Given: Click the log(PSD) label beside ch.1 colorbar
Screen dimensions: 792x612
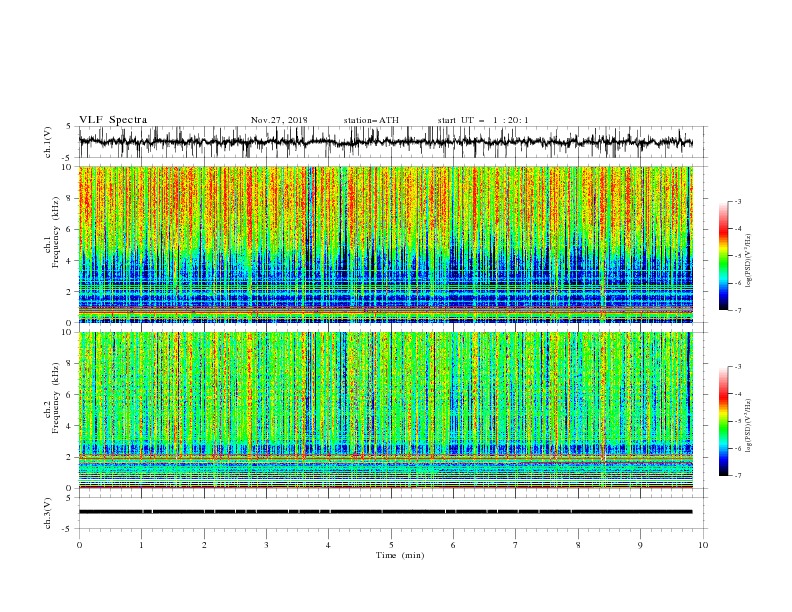Looking at the screenshot, I should 749,261.
